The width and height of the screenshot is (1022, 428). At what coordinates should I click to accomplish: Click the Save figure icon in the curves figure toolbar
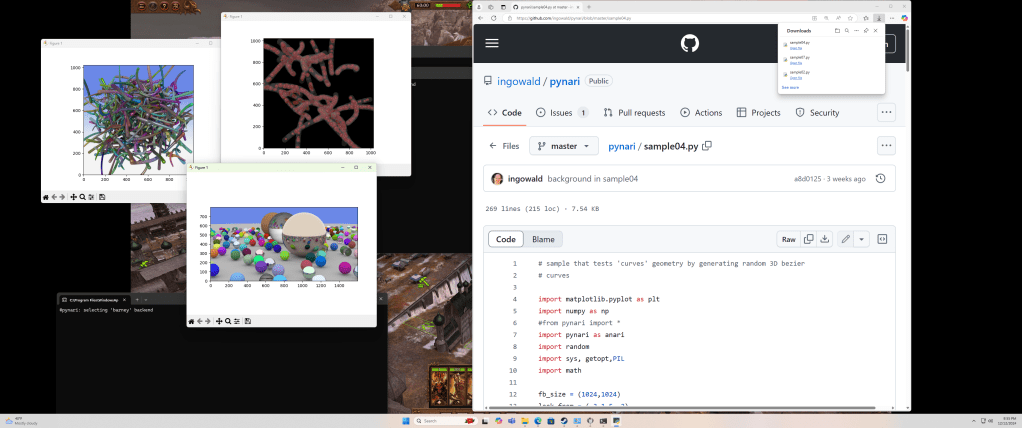coord(101,197)
